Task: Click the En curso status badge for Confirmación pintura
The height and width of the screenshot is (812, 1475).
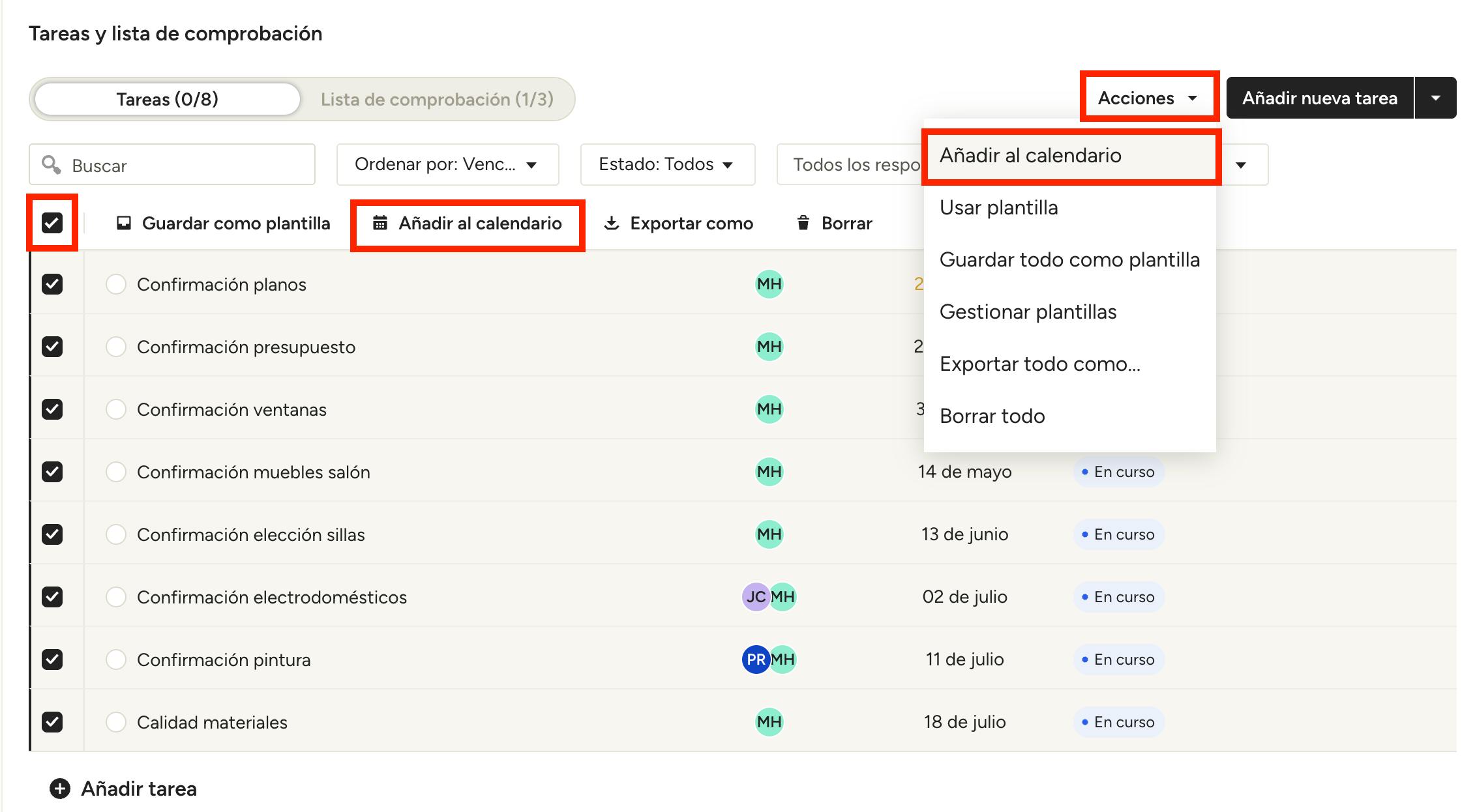Action: click(1118, 660)
